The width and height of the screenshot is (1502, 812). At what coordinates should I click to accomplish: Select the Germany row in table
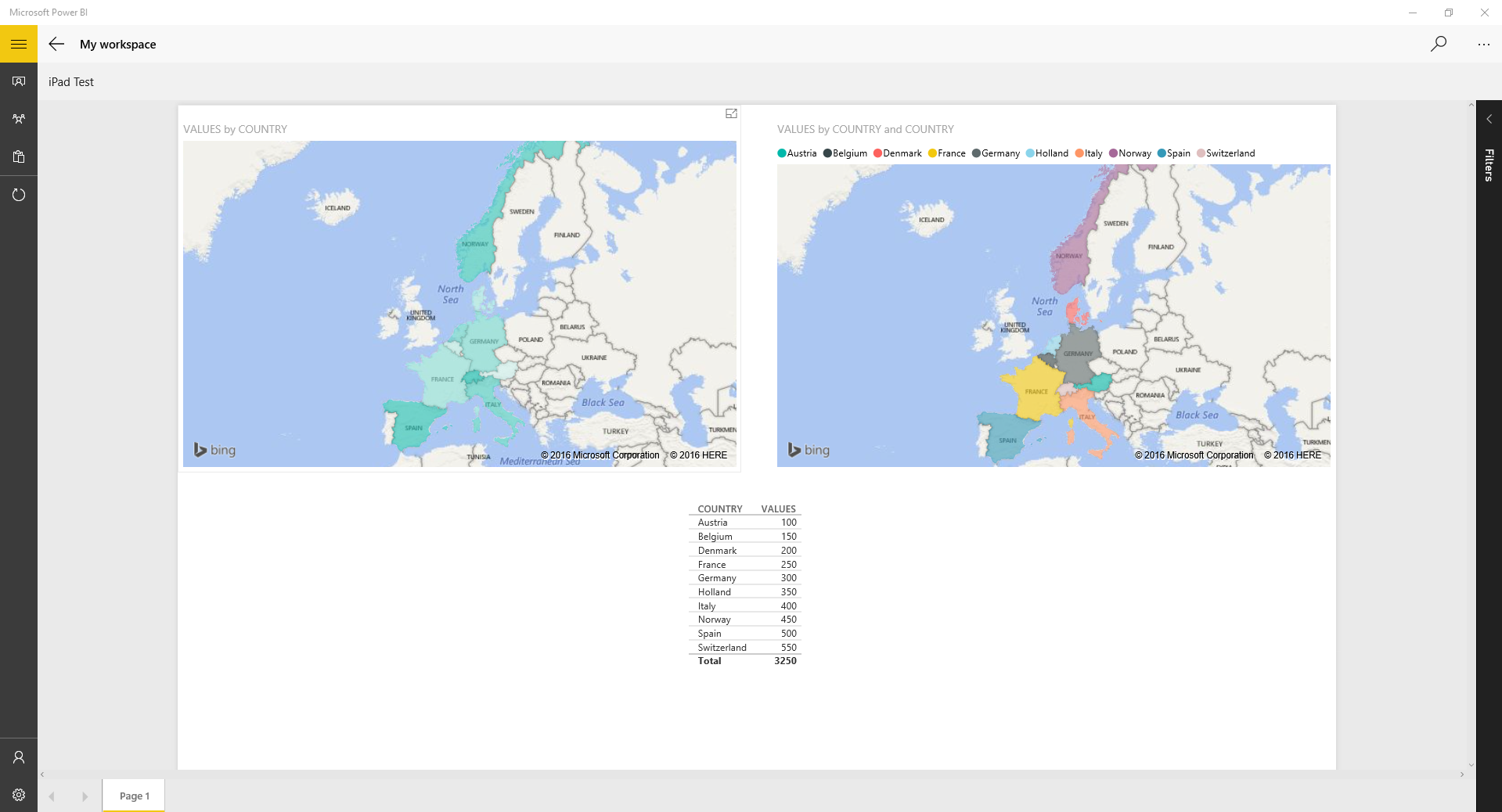coord(745,578)
